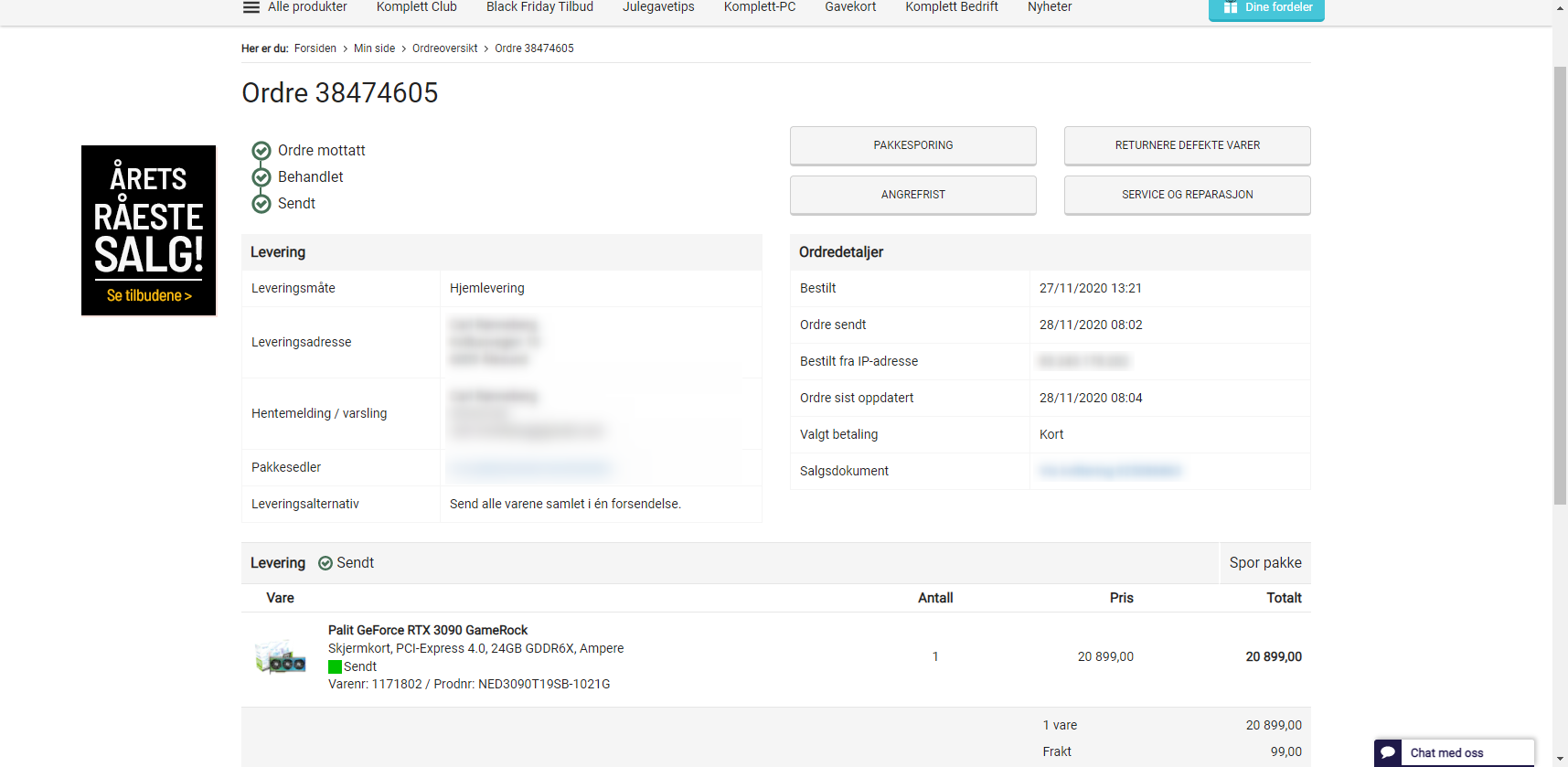This screenshot has height=767, width=1568.
Task: Click the PAKKESPORING button
Action: pos(913,145)
